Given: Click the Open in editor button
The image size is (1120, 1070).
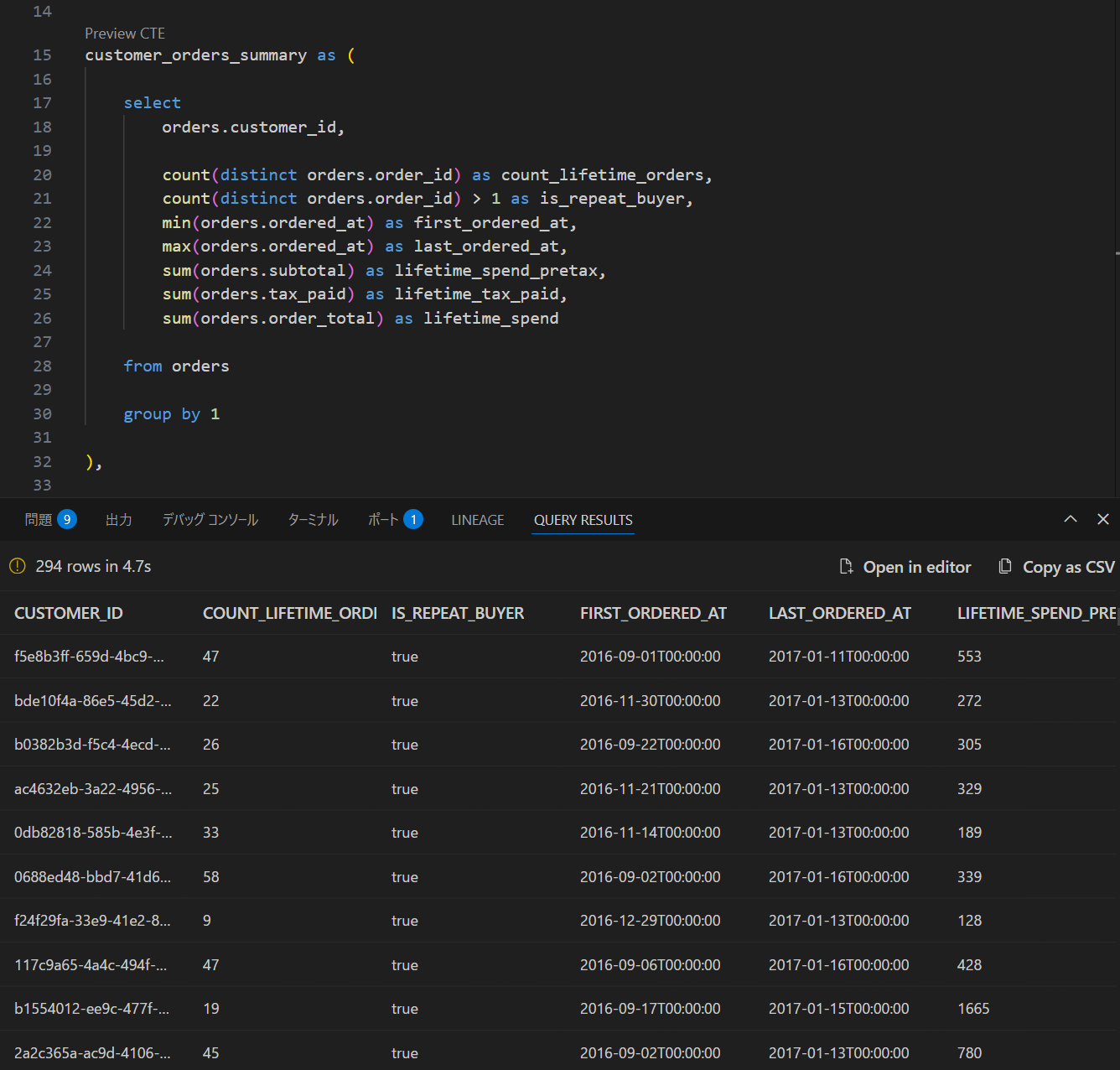Looking at the screenshot, I should coord(905,567).
